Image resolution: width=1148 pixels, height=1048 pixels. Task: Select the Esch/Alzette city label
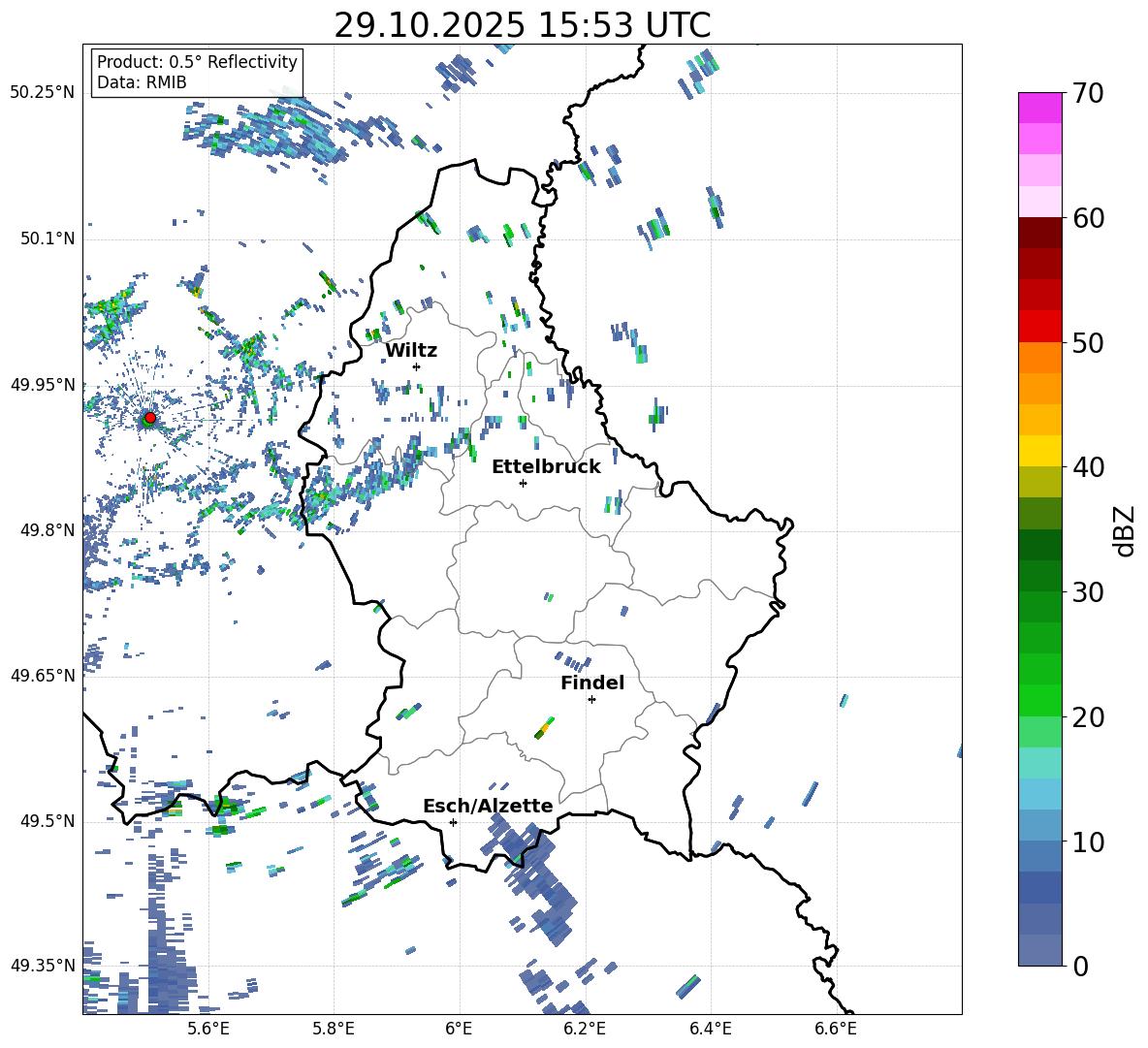[x=488, y=807]
